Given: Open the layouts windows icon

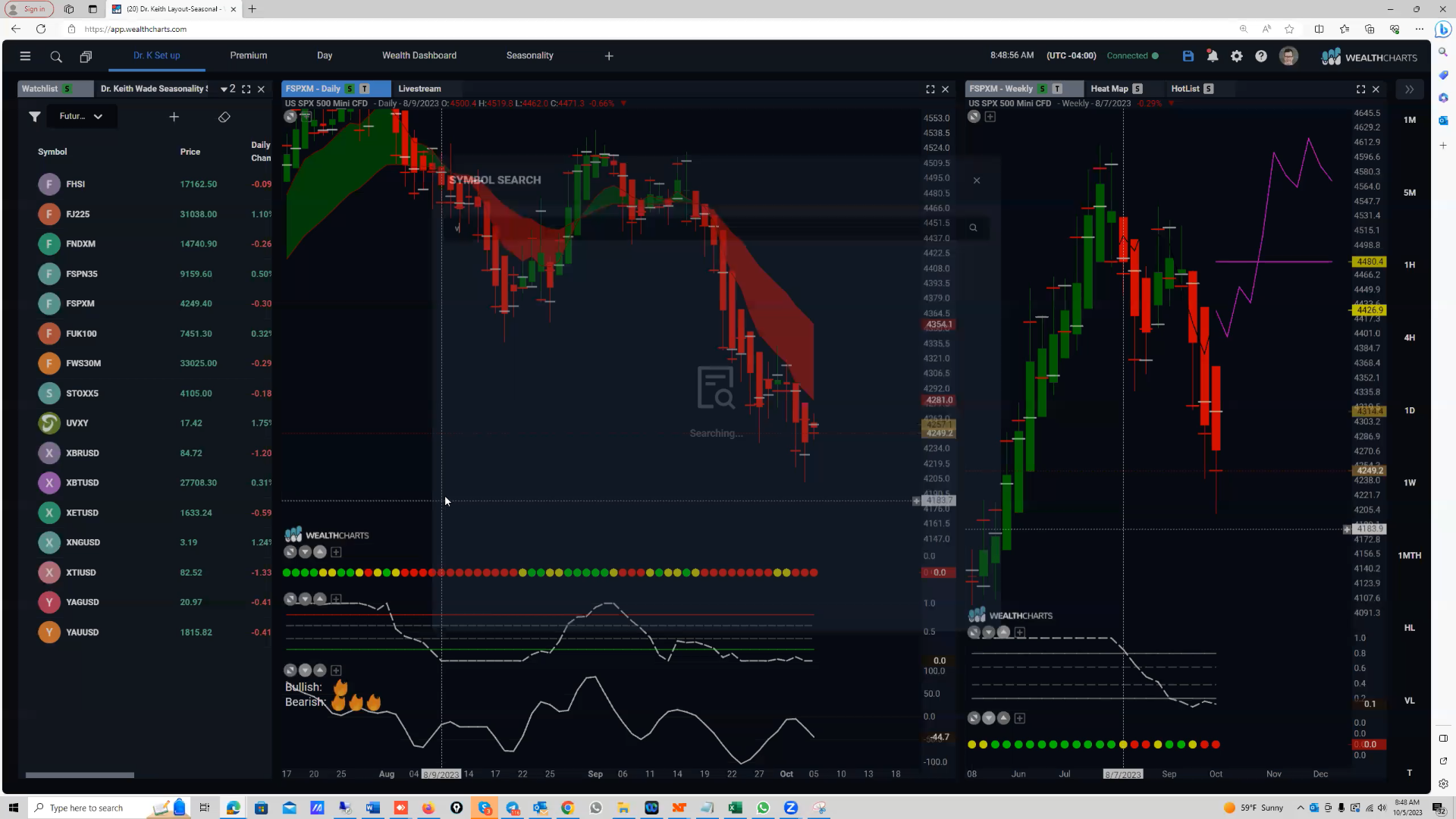Looking at the screenshot, I should 86,57.
